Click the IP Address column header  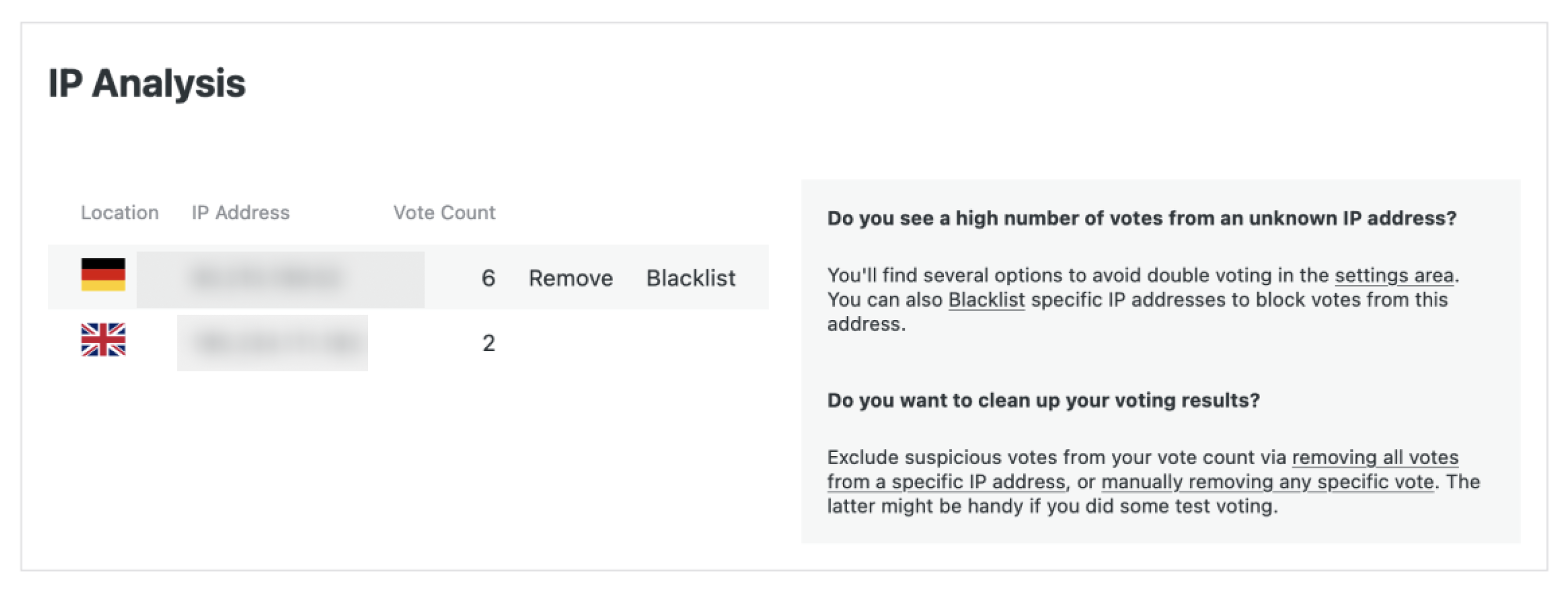tap(240, 212)
